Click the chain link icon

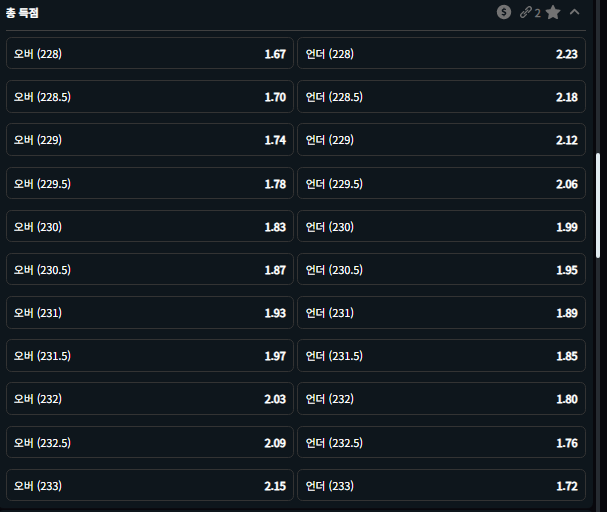pos(526,13)
